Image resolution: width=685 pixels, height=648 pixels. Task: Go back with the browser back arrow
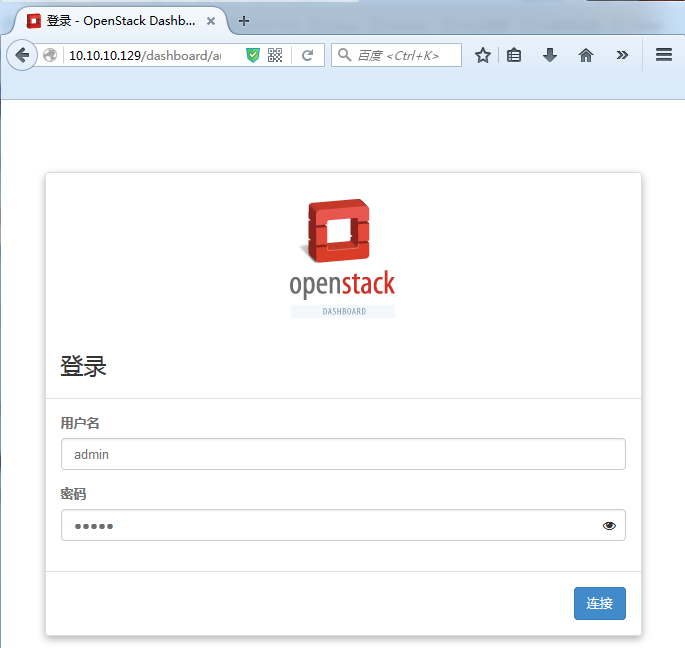(x=21, y=55)
